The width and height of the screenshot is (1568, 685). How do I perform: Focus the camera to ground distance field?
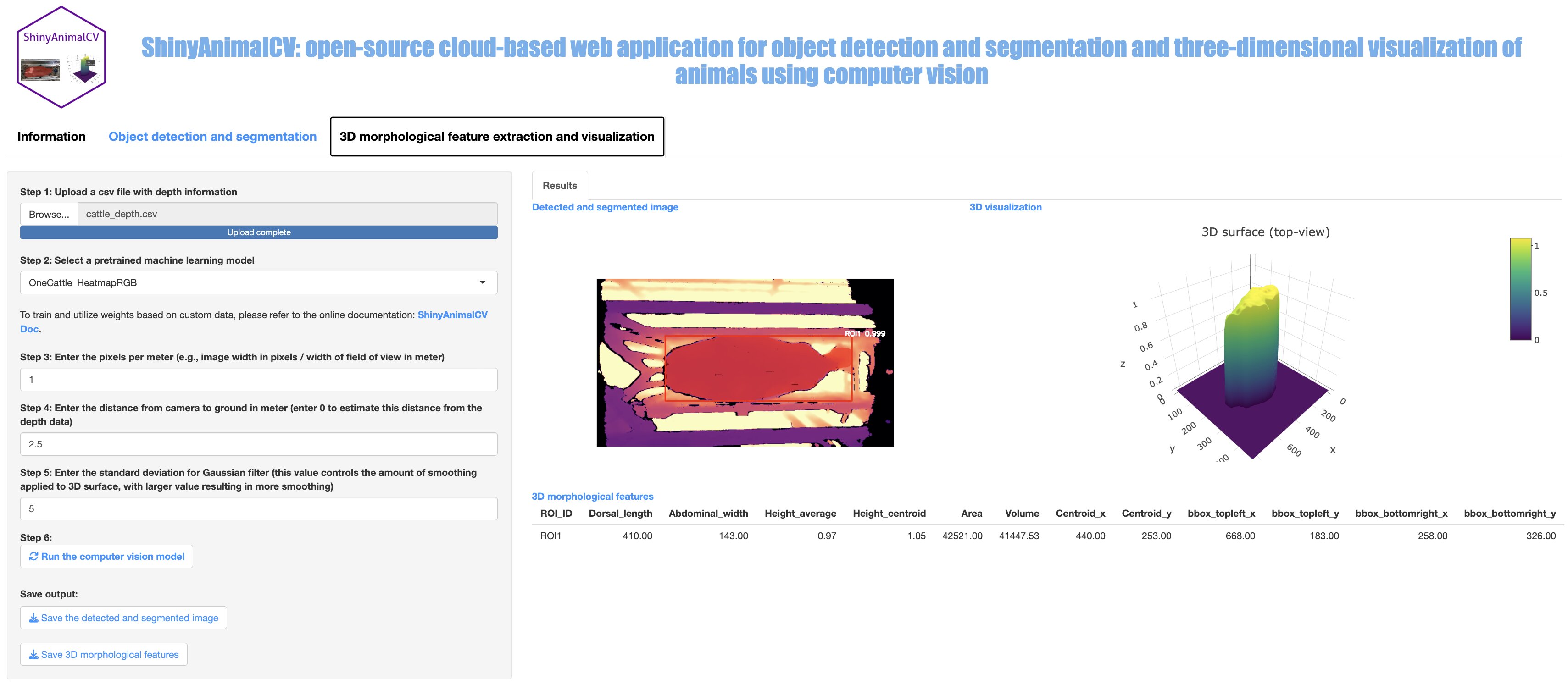point(258,444)
